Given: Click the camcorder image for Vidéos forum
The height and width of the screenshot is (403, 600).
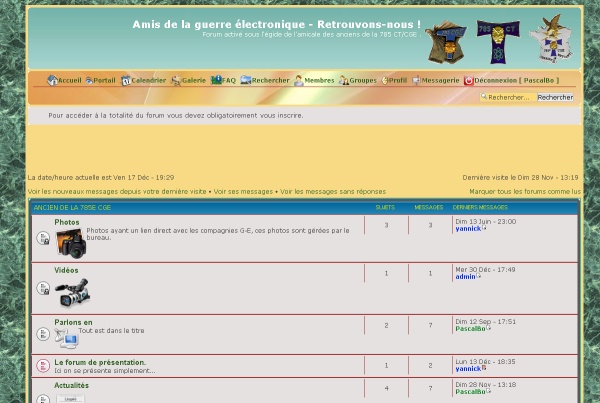Looking at the screenshot, I should (x=71, y=292).
